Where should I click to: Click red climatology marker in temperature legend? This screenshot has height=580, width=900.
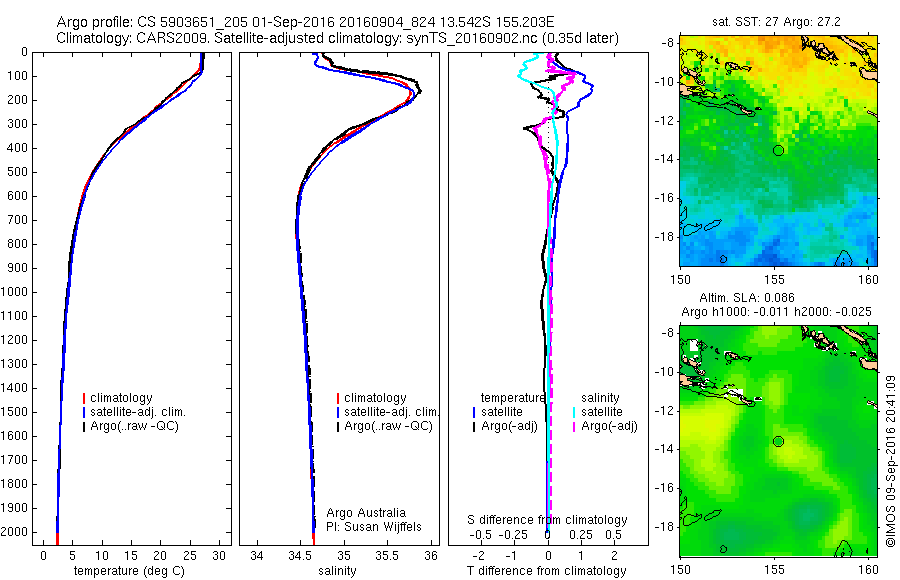tap(84, 398)
